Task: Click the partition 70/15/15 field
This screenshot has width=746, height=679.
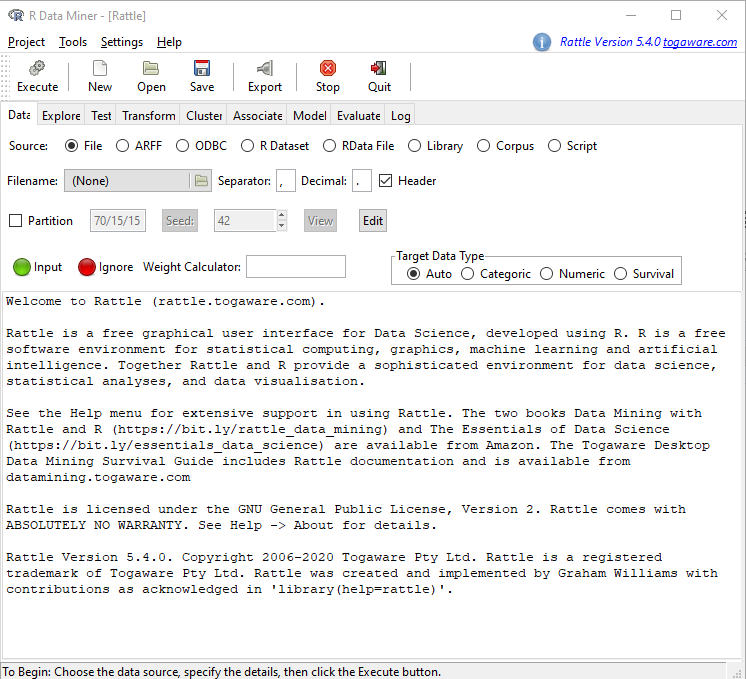Action: pyautogui.click(x=118, y=221)
